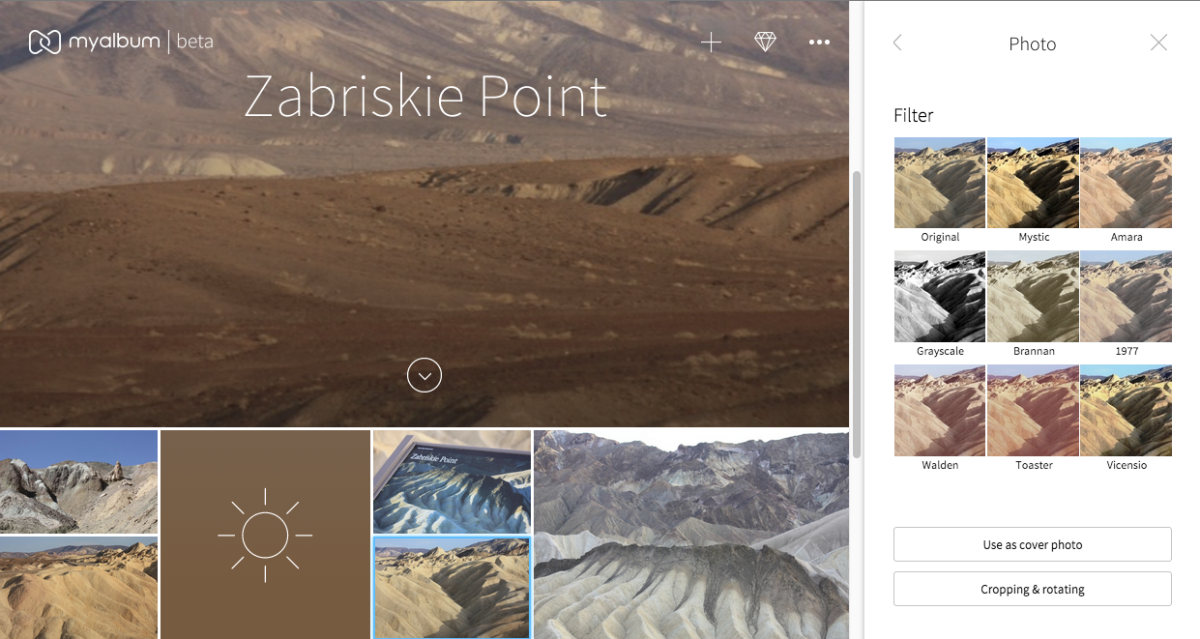The height and width of the screenshot is (639, 1200).
Task: Open the three-dots more menu
Action: [x=819, y=42]
